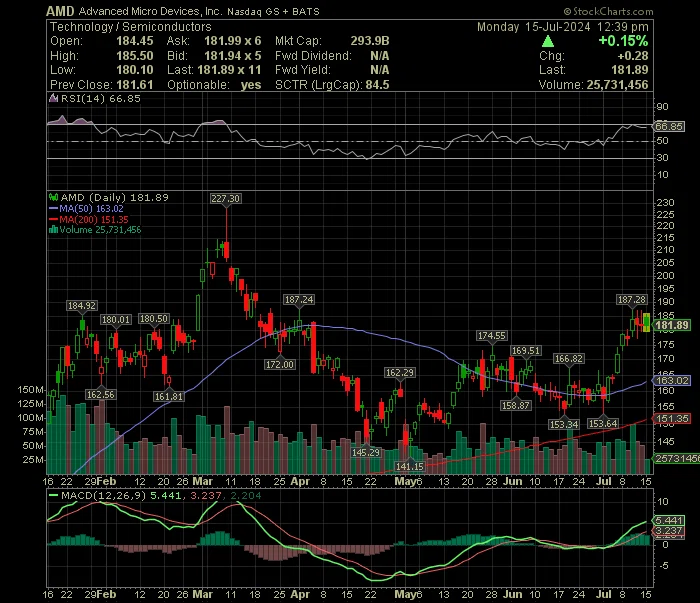
Task: Click the 180.01 price annotation
Action: [116, 320]
